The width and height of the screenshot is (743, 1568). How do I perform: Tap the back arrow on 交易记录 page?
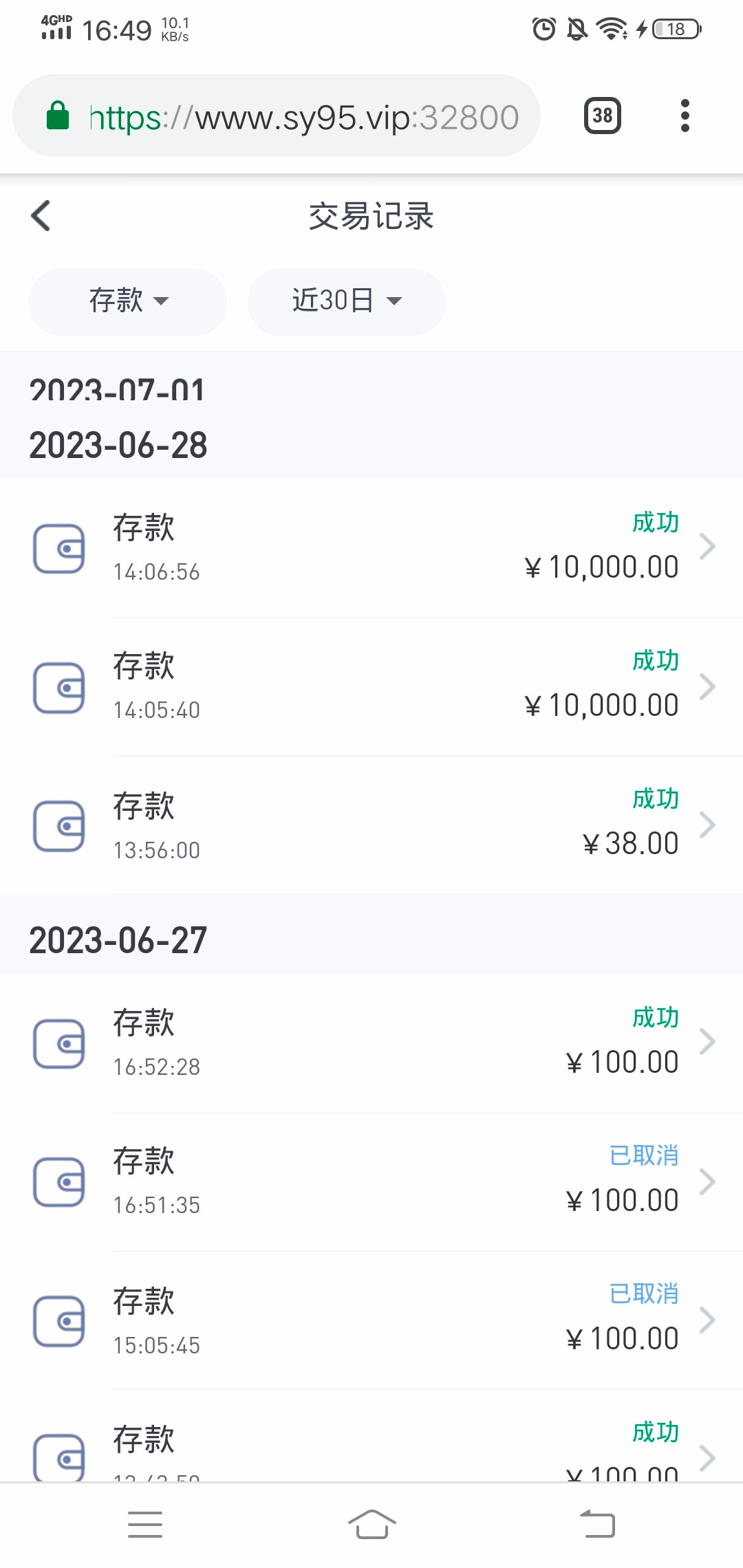41,216
